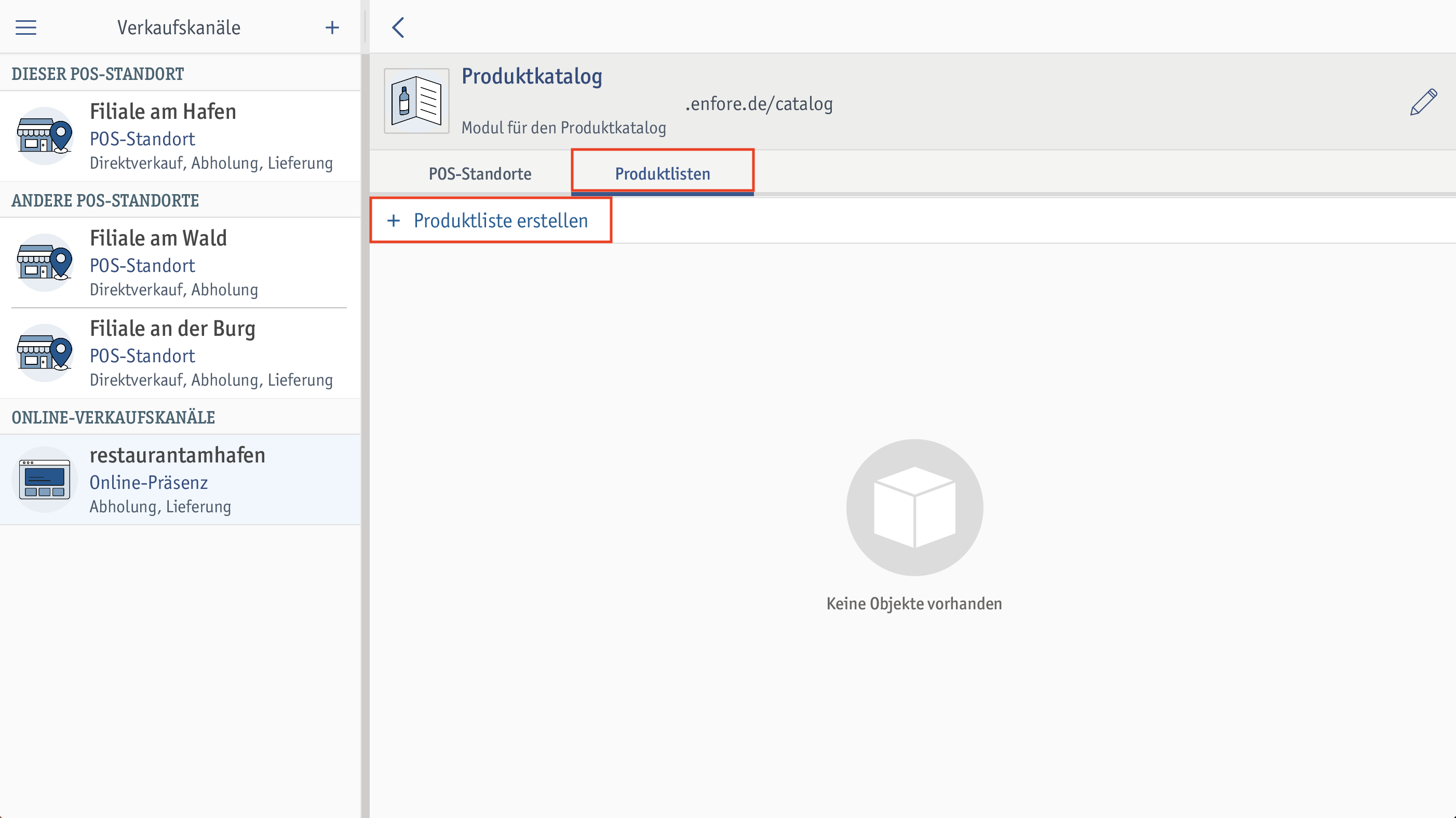This screenshot has width=1456, height=818.
Task: Select the Filiale am Wald title
Action: point(158,238)
